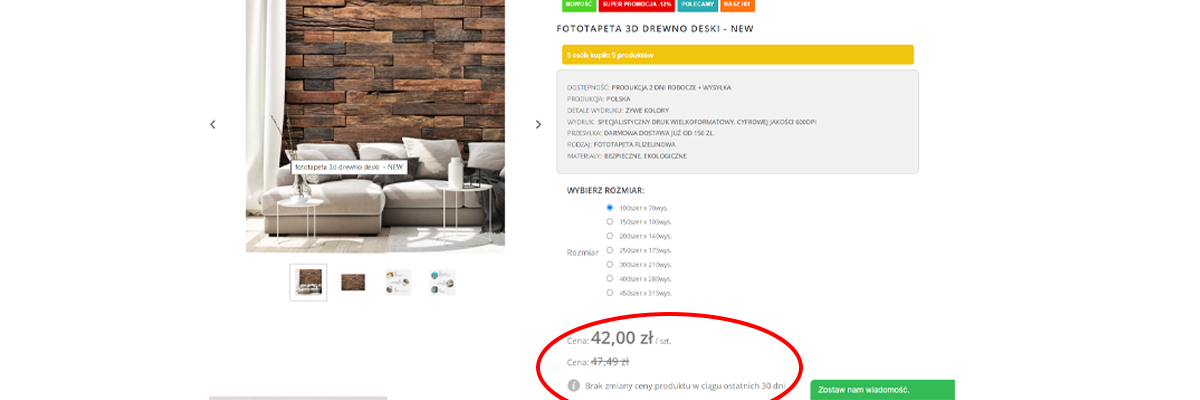This screenshot has width=1200, height=400.
Task: Go to the previous product image arrow
Action: (212, 124)
